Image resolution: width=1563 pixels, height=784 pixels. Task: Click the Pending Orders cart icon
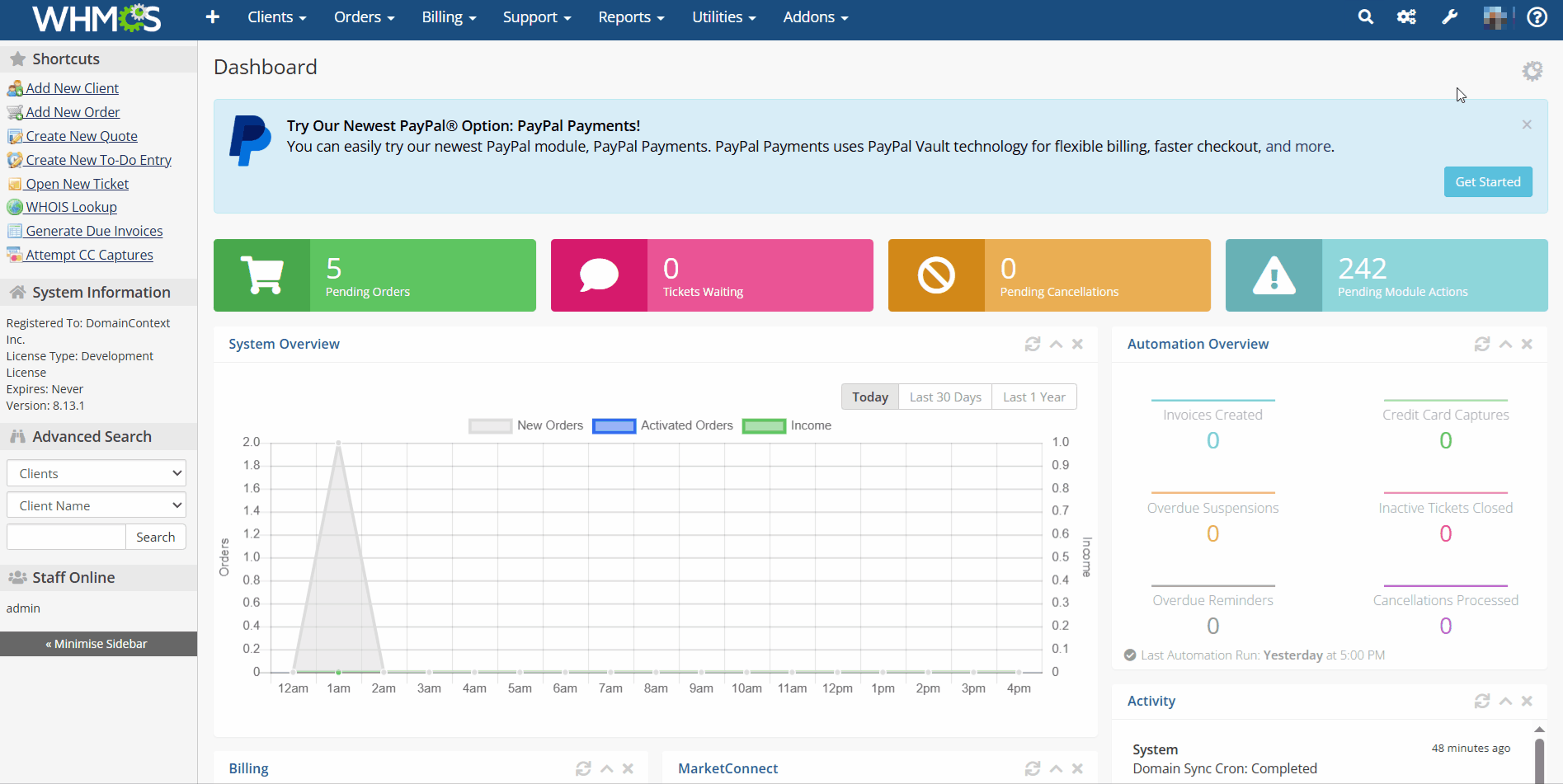click(x=261, y=275)
